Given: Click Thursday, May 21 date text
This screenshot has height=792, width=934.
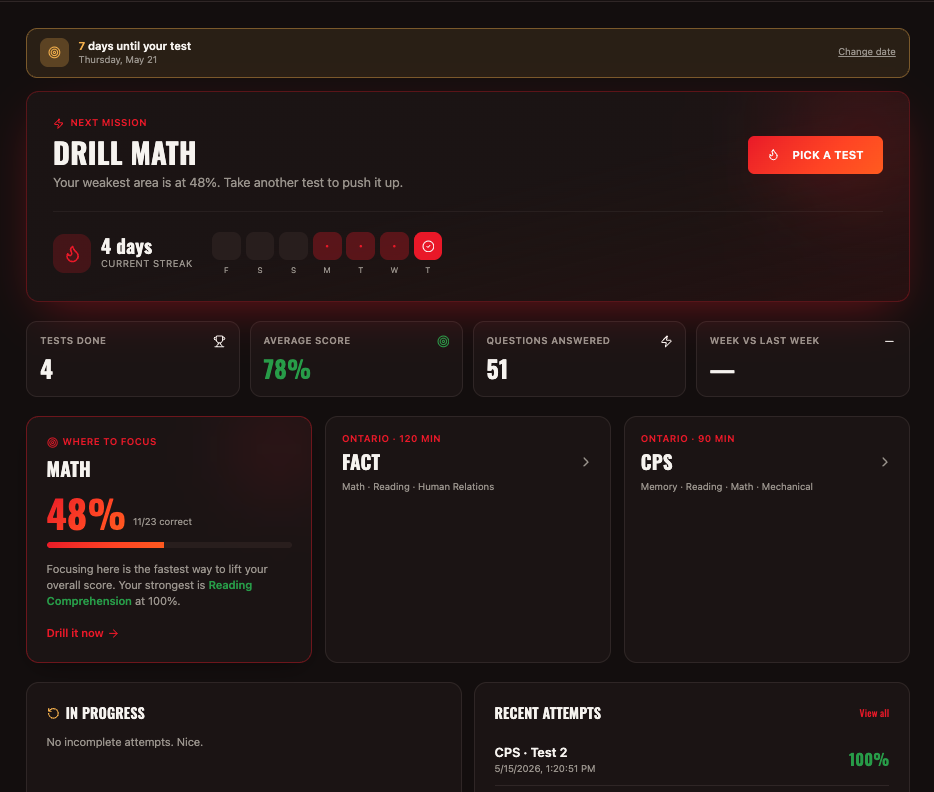Looking at the screenshot, I should (x=118, y=60).
